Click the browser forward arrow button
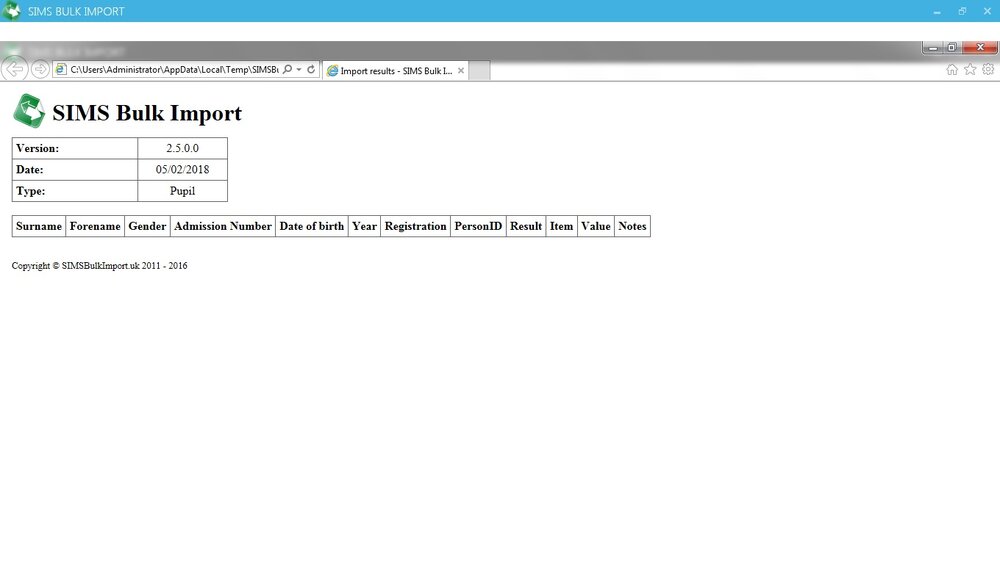This screenshot has width=1000, height=564. [40, 69]
